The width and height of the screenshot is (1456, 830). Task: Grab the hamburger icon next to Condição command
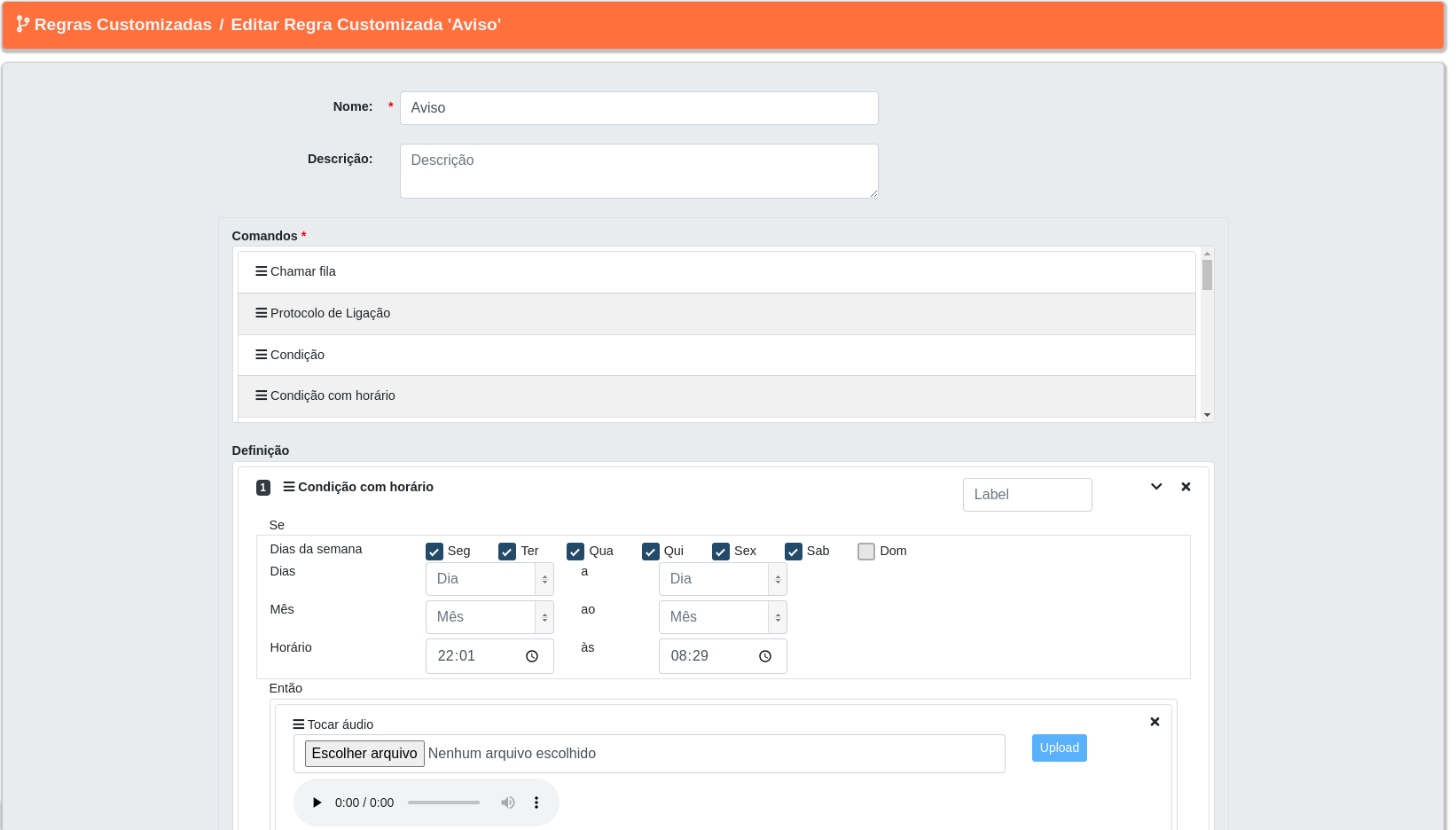click(262, 355)
